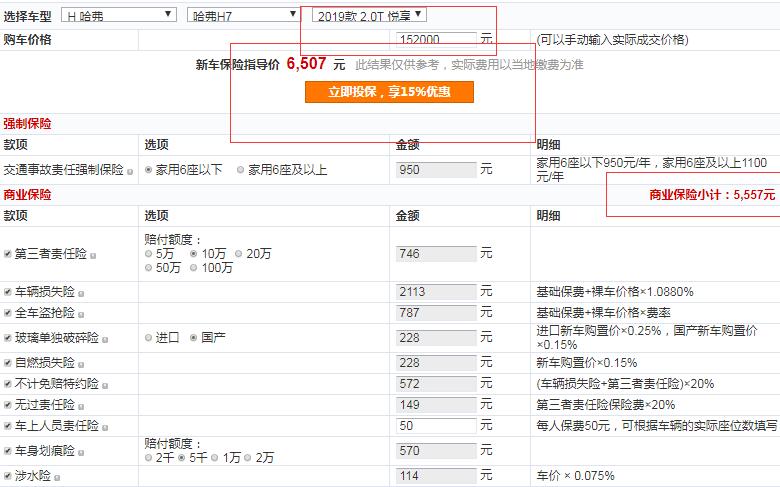Toggle 车上人员责任险 checkbox

click(7, 426)
